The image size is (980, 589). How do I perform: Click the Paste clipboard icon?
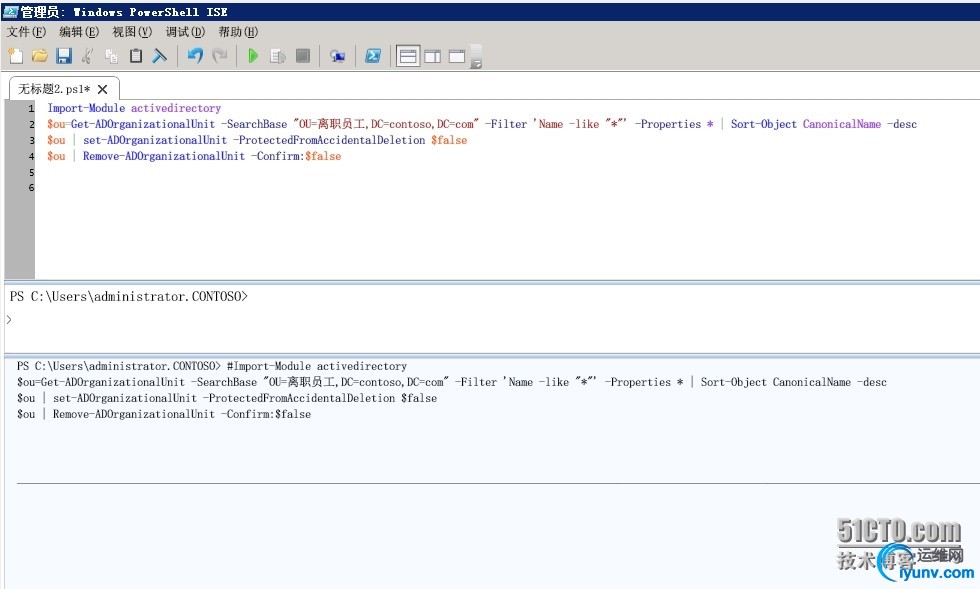tap(136, 56)
